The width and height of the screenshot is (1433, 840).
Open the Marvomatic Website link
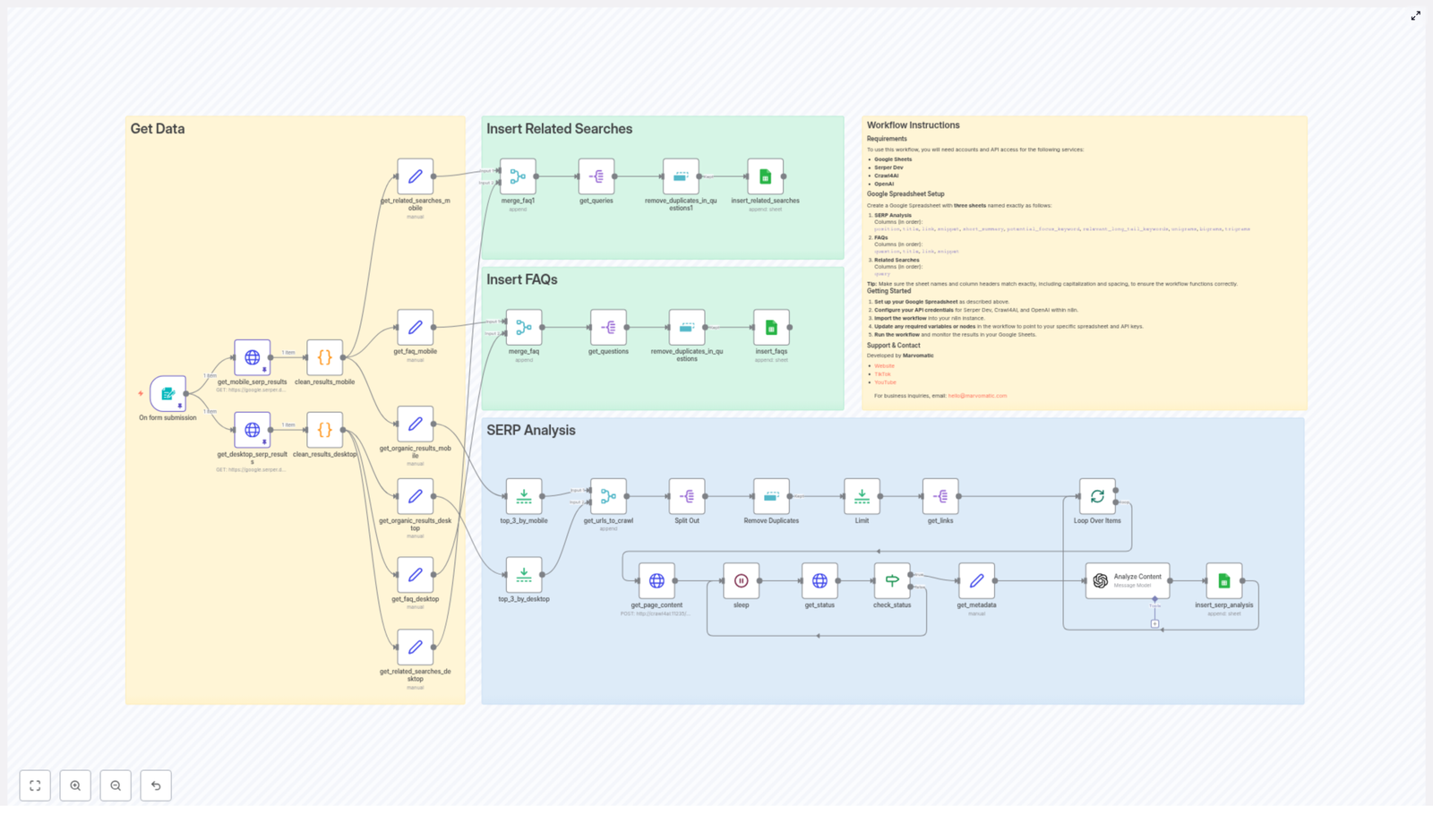click(x=885, y=366)
